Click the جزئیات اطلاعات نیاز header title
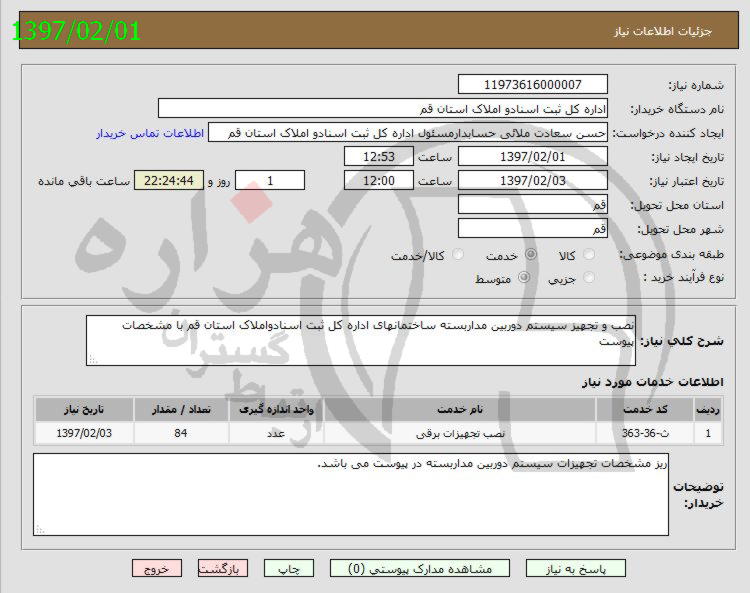This screenshot has height=593, width=750. pos(663,32)
